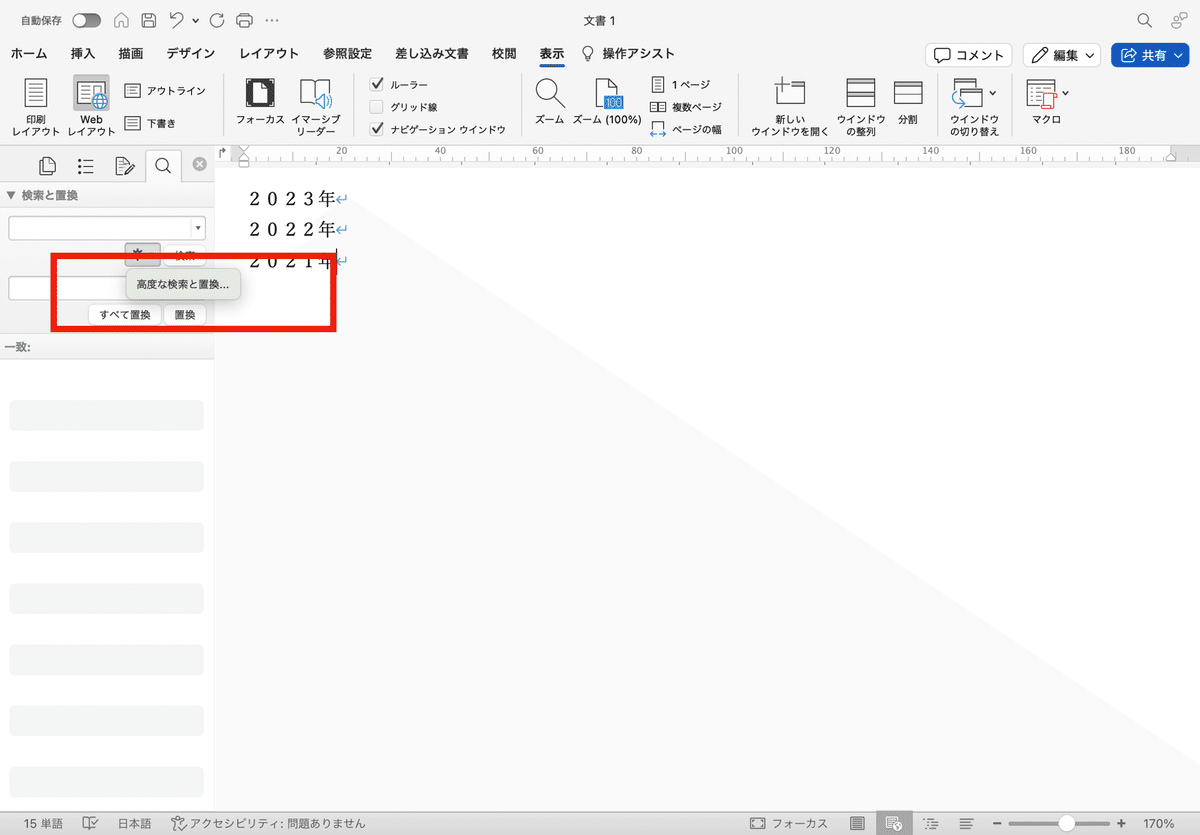Viewport: 1200px width, 835px height.
Task: Select Web レイアウト view in the ribbon
Action: [x=91, y=106]
